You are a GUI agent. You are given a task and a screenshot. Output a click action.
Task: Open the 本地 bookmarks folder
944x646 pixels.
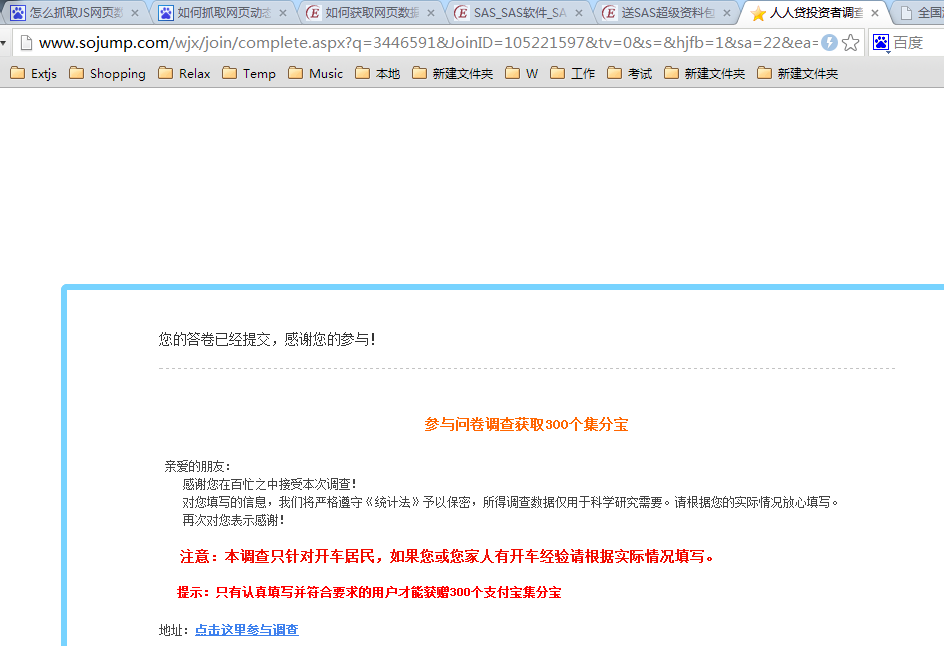pyautogui.click(x=377, y=73)
